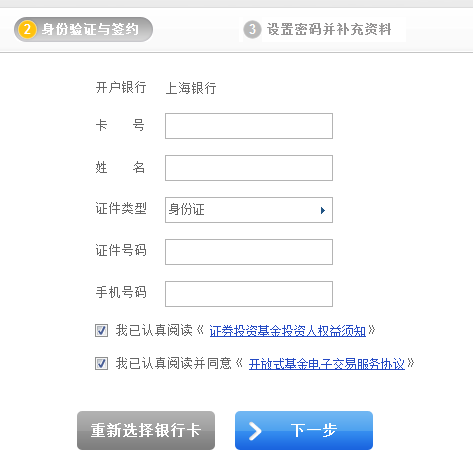Viewport: 473px width, 470px height.
Task: Focus the 卡号 input field
Action: click(249, 126)
